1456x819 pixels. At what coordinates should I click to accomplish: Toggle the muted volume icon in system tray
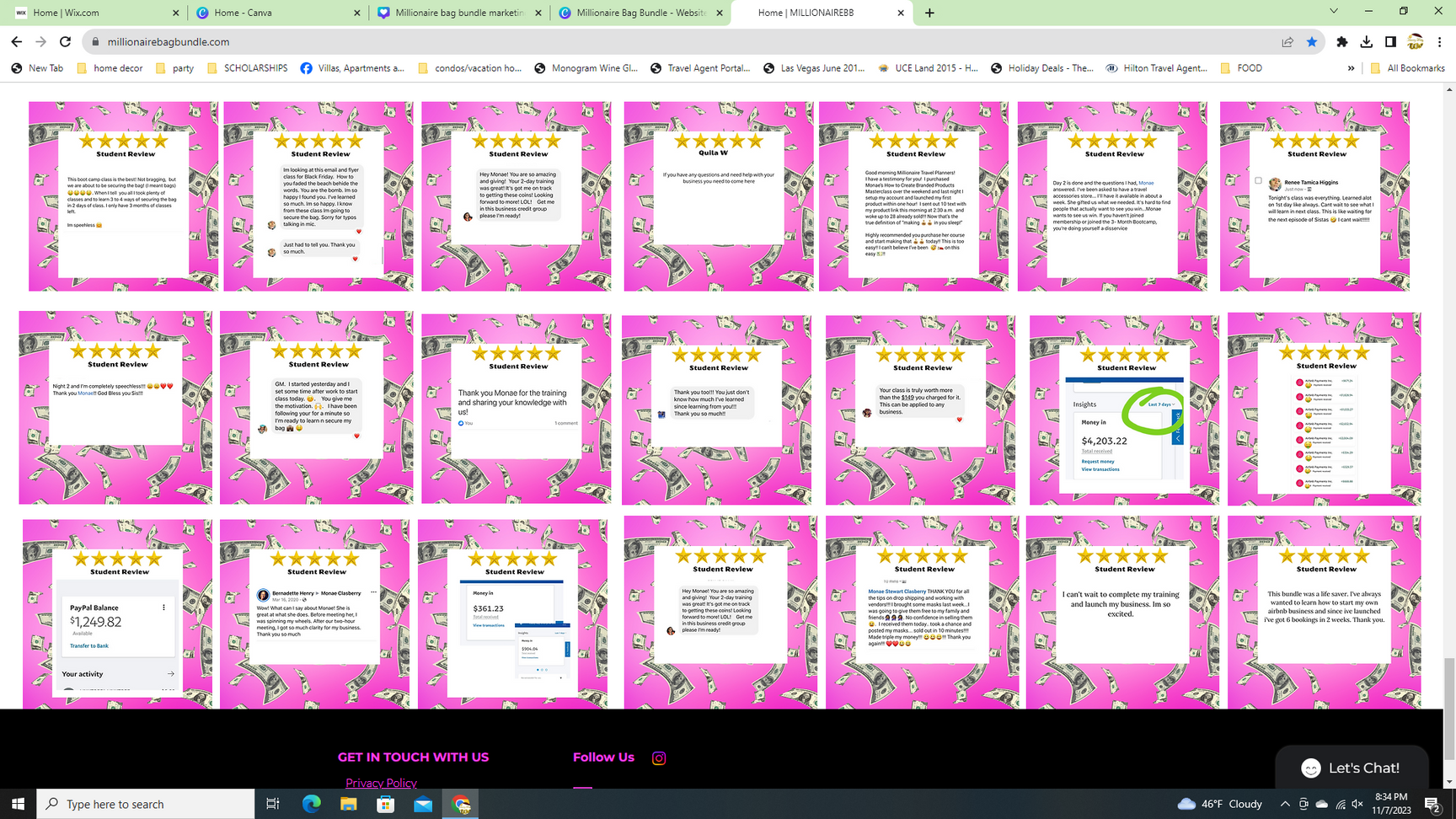(x=1359, y=804)
